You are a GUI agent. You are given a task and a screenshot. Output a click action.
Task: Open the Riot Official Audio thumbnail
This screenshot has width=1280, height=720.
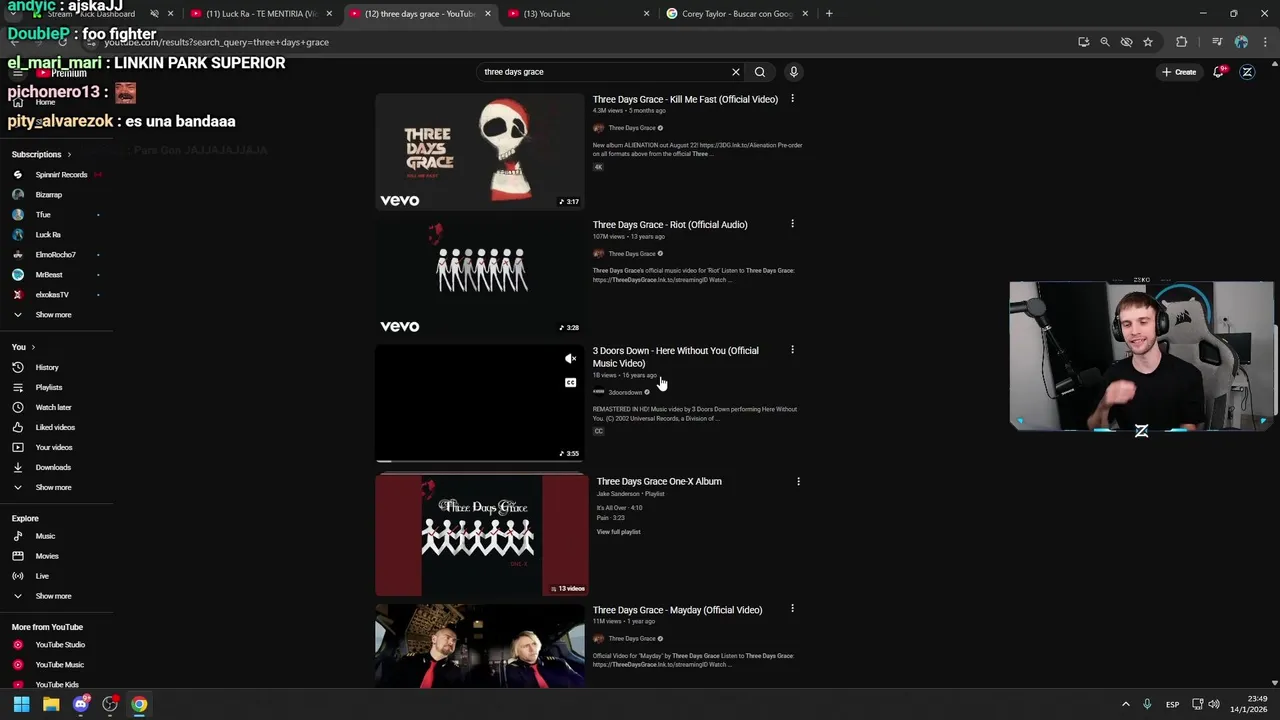(480, 277)
